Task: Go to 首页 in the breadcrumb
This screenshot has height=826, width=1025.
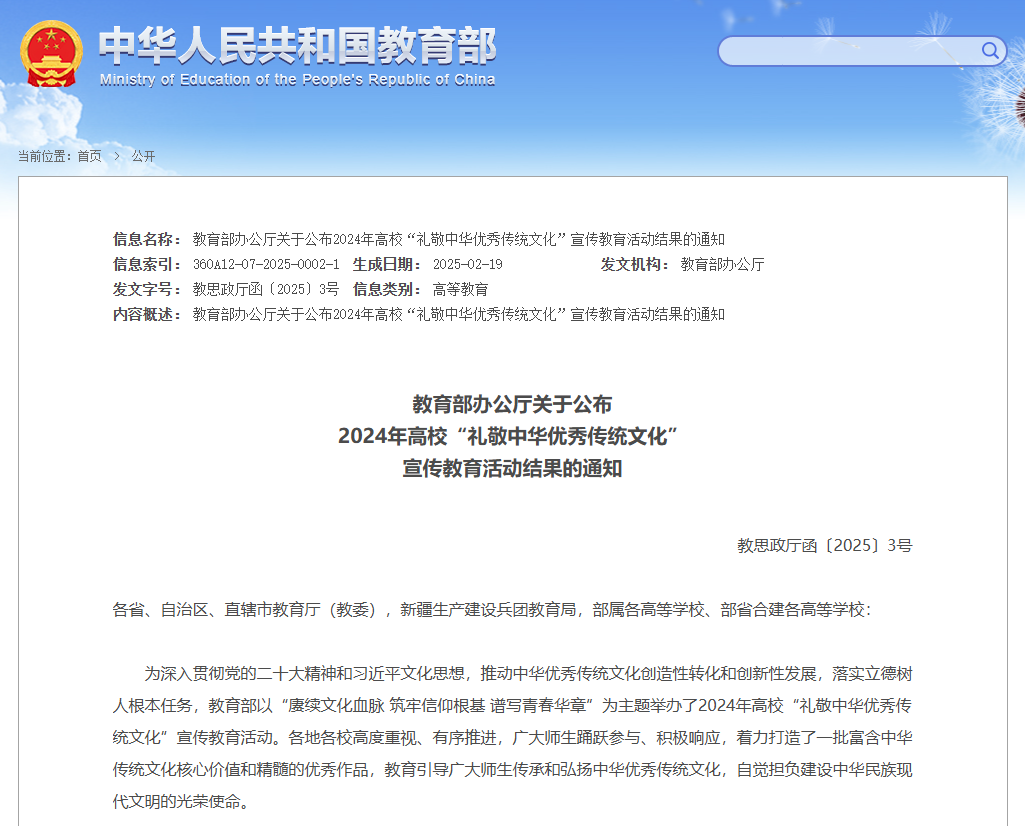Action: click(x=89, y=156)
